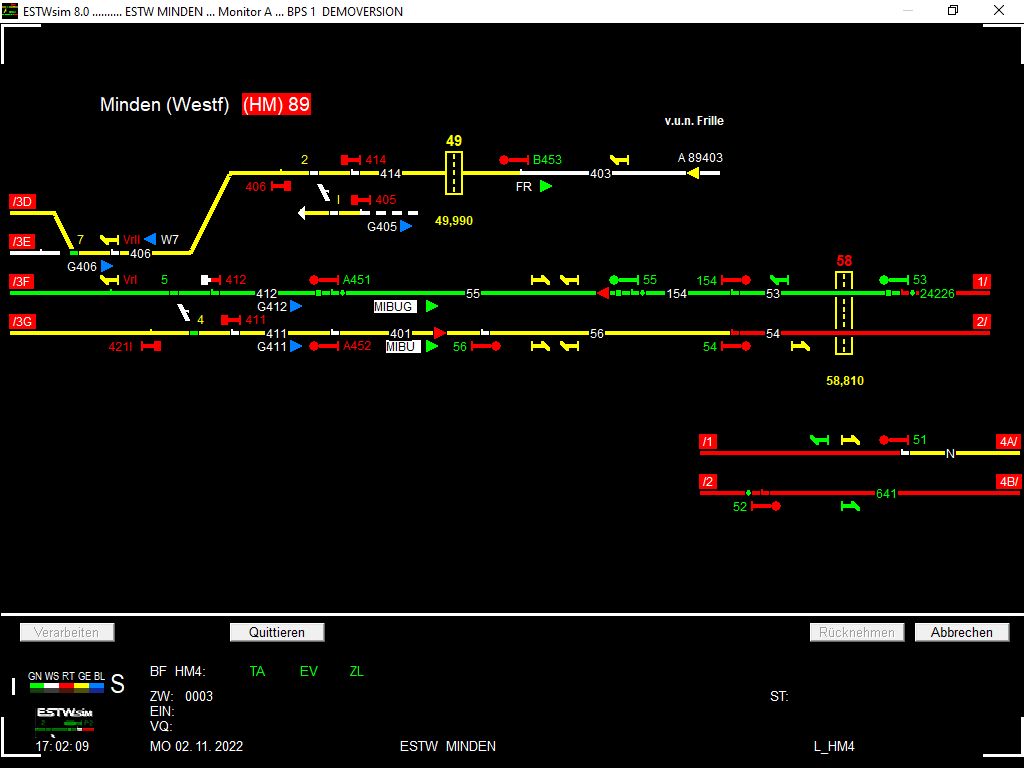Click the Abbrechen button
This screenshot has width=1024, height=768.
(x=961, y=632)
